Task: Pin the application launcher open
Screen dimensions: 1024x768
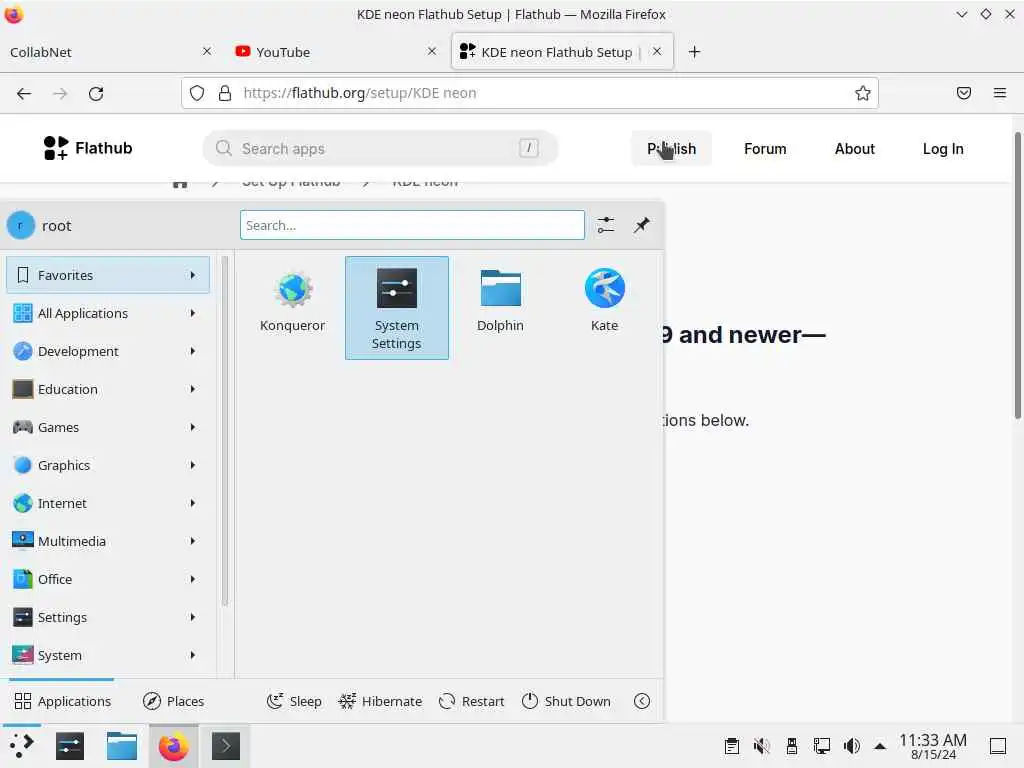Action: pyautogui.click(x=641, y=225)
